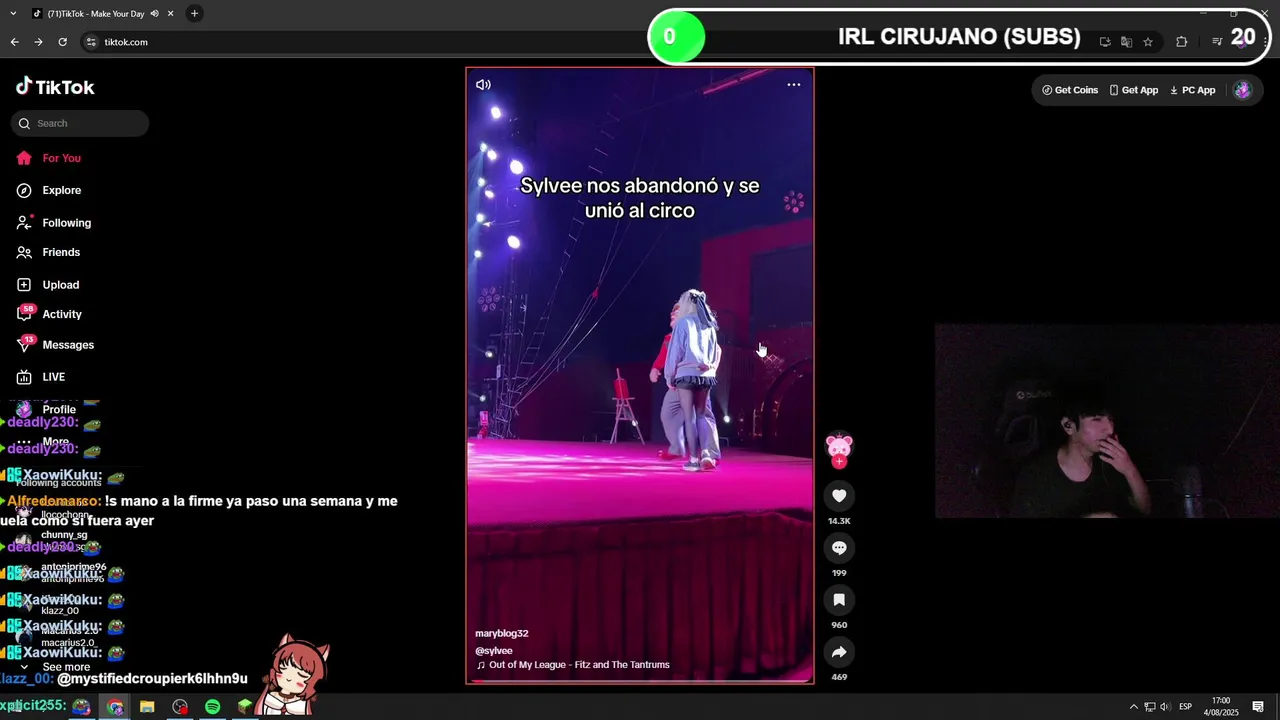Click the video progress bar
1280x720 pixels.
coord(640,681)
